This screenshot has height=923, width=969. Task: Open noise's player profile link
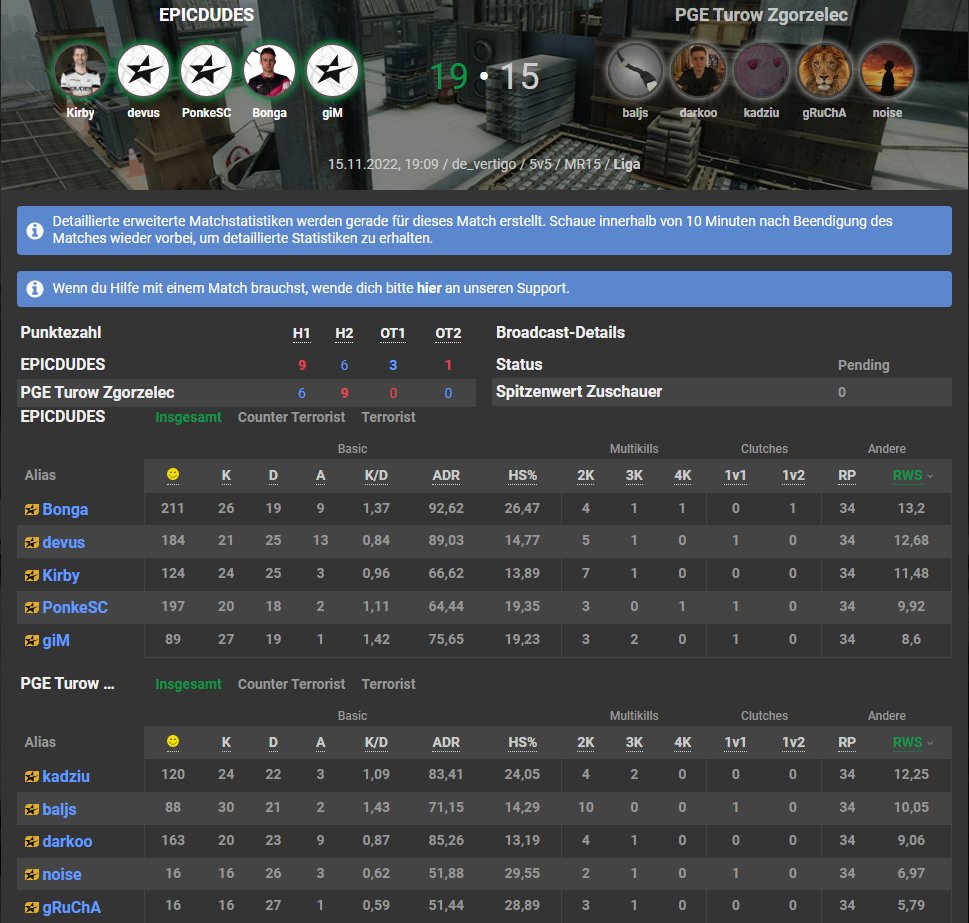coord(62,875)
